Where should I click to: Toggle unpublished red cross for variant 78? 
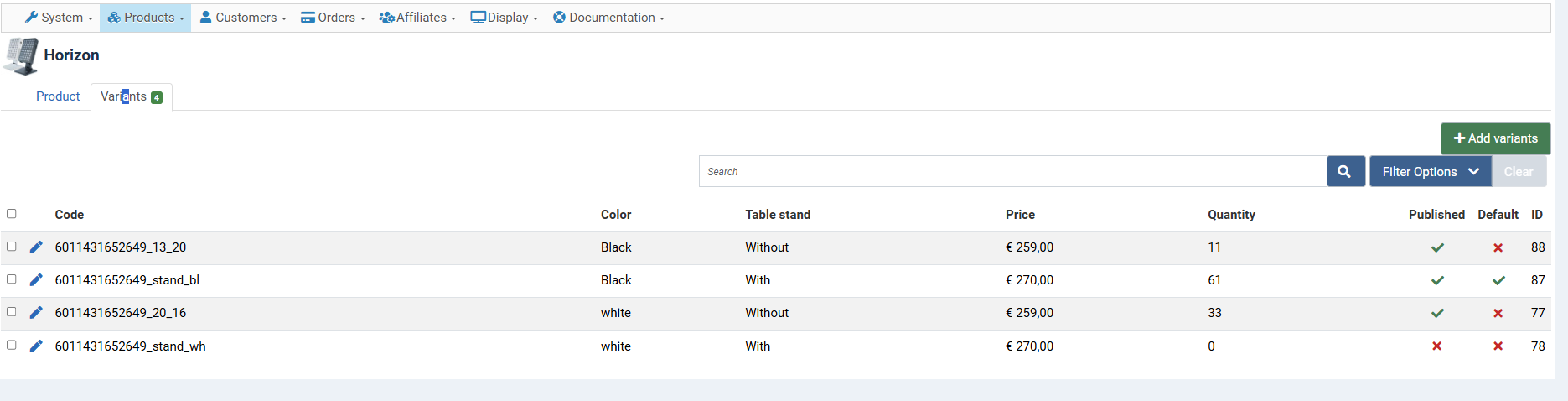pos(1436,346)
